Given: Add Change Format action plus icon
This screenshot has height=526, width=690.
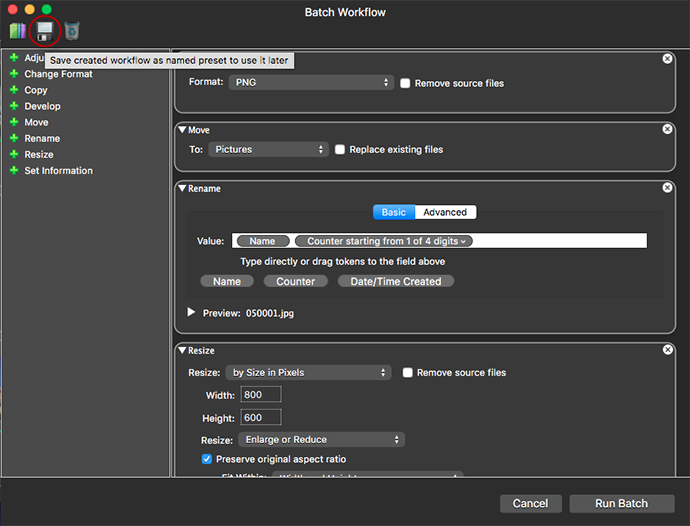Looking at the screenshot, I should (x=14, y=74).
